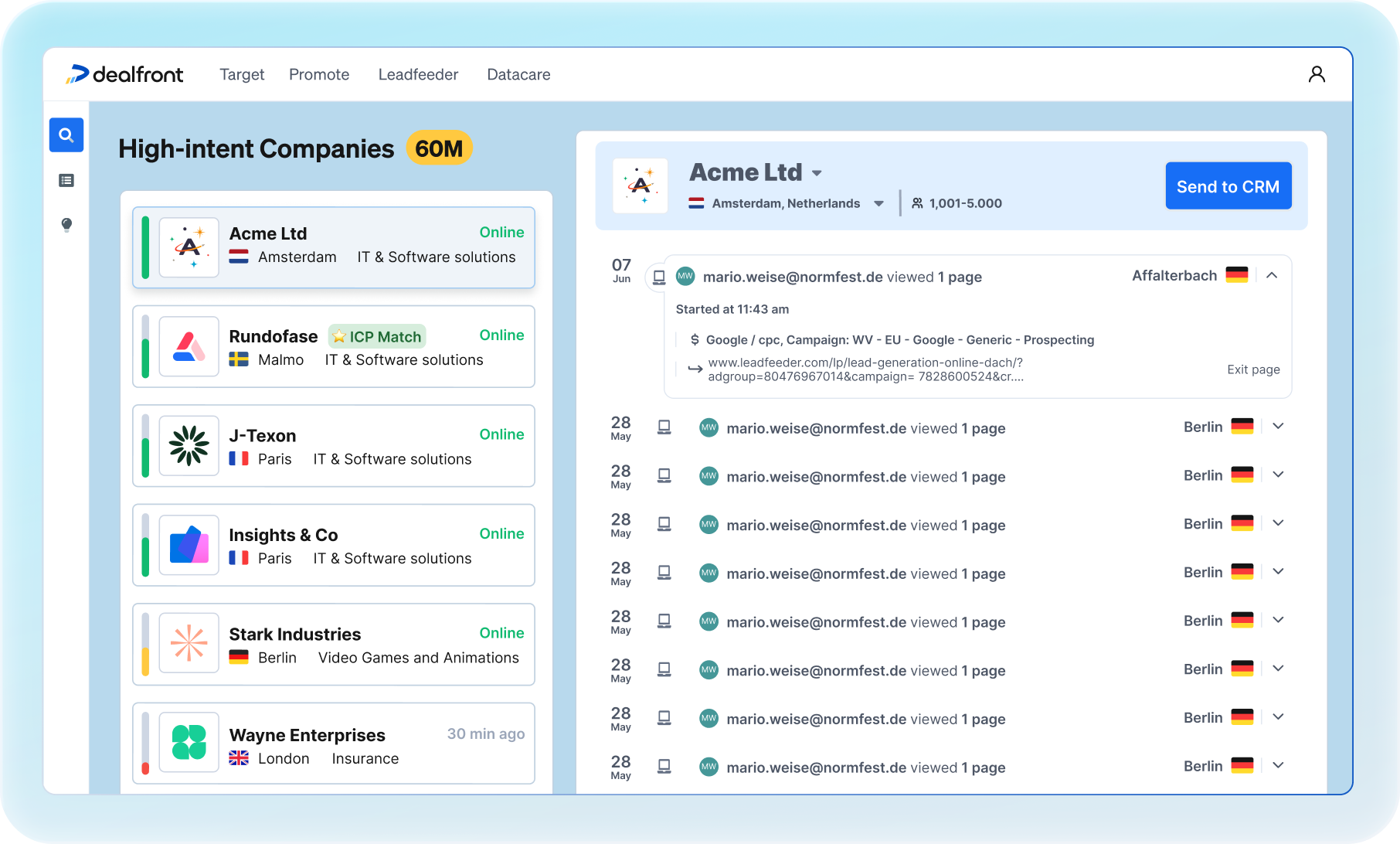The width and height of the screenshot is (1400, 844).
Task: Click the employees icon beside 1,001-5.000
Action: pyautogui.click(x=917, y=203)
